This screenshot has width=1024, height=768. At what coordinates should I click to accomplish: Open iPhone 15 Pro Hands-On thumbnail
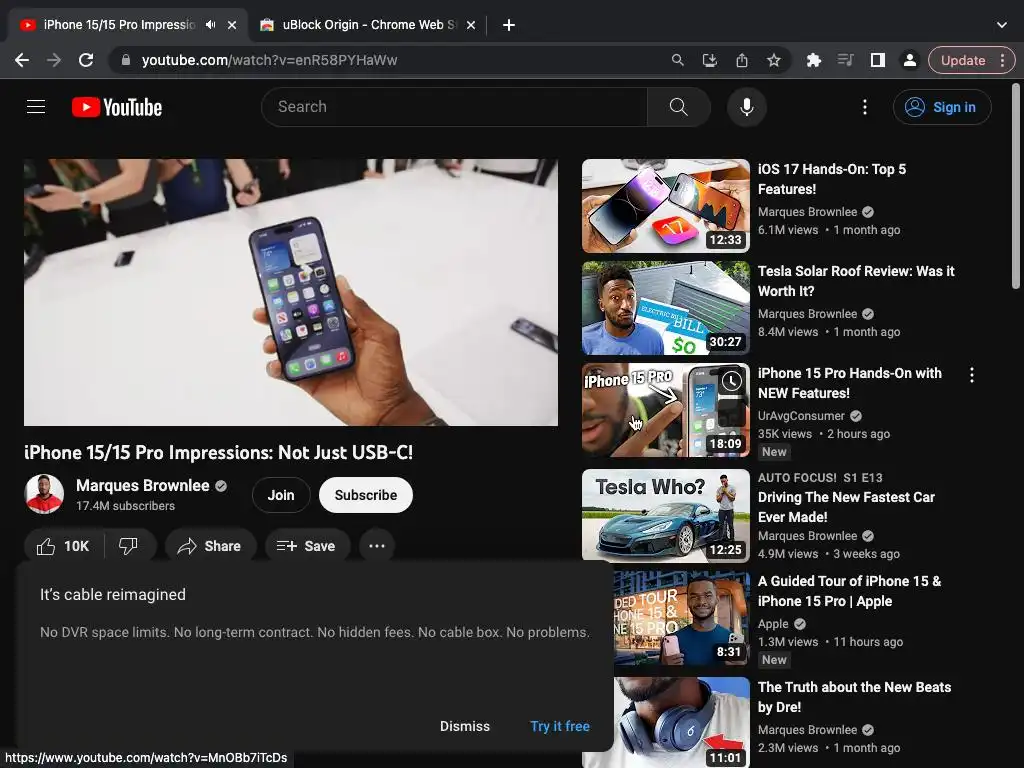coord(665,409)
